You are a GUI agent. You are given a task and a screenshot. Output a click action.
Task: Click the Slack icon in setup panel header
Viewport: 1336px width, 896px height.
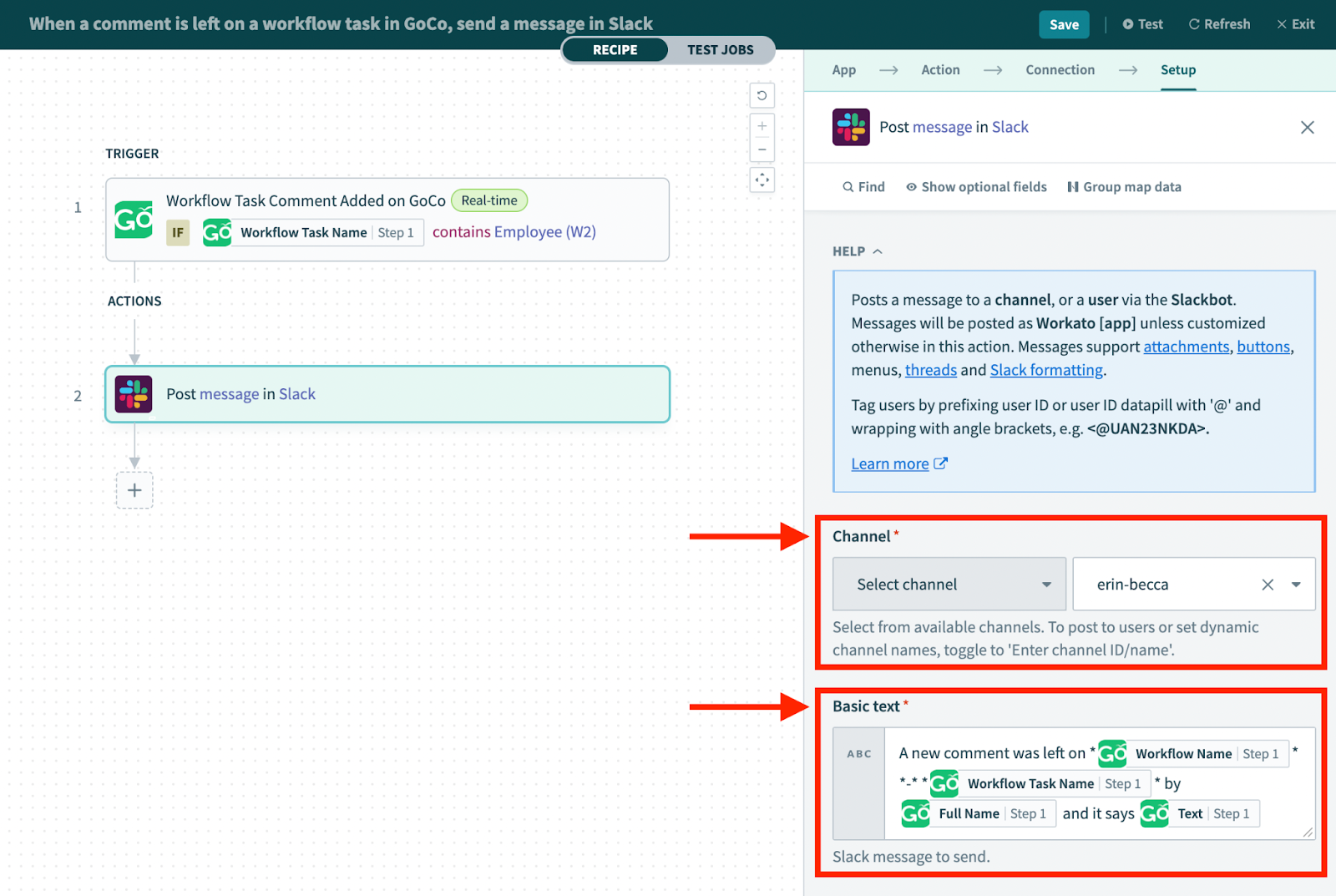point(851,127)
